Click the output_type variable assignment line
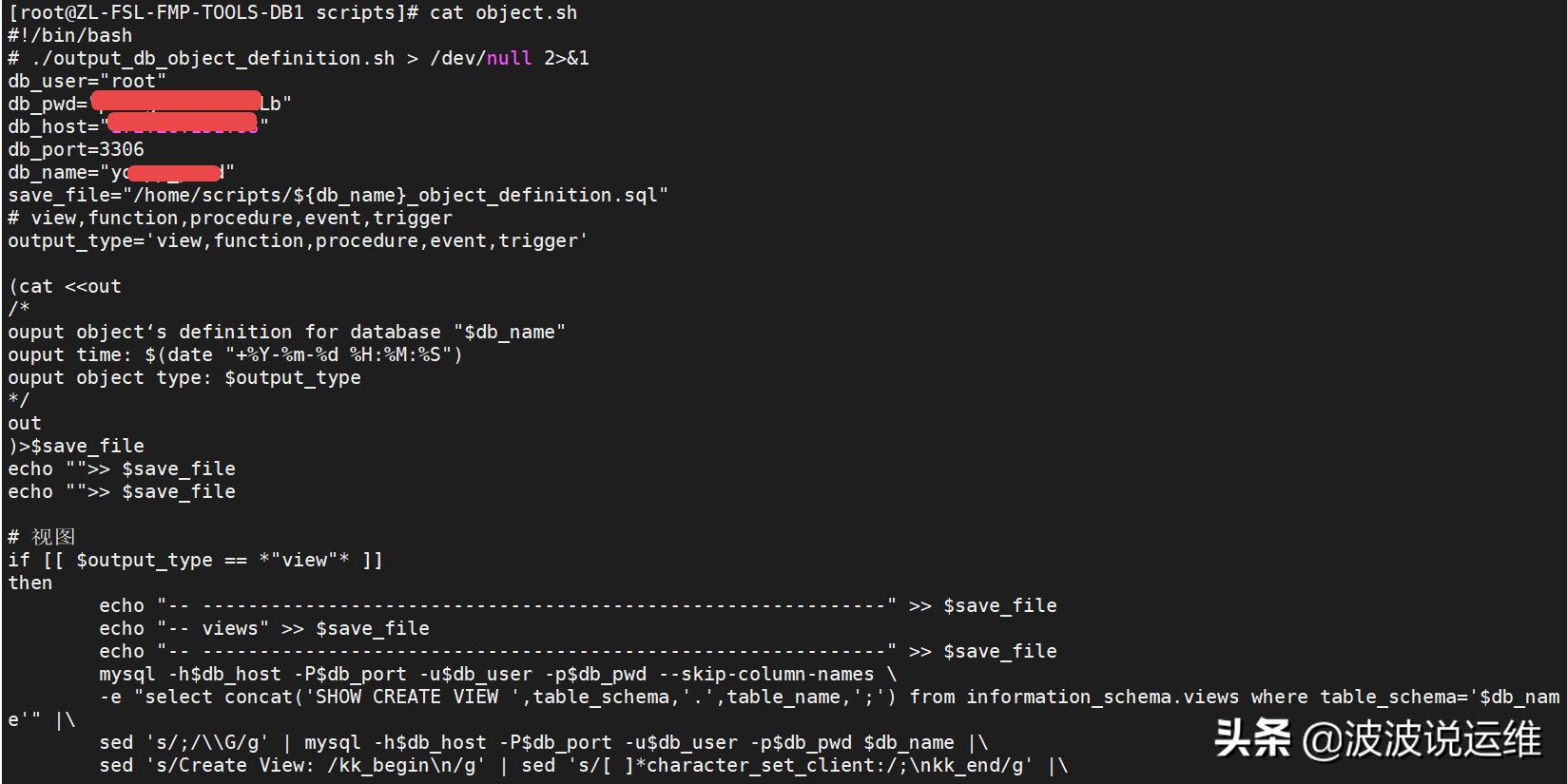Image resolution: width=1567 pixels, height=784 pixels. point(298,240)
